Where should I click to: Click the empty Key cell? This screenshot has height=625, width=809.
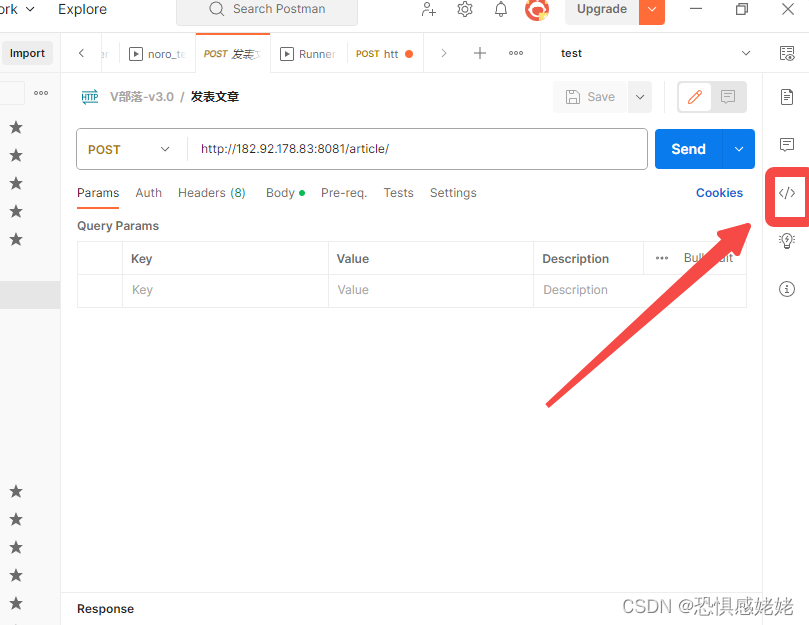click(225, 290)
